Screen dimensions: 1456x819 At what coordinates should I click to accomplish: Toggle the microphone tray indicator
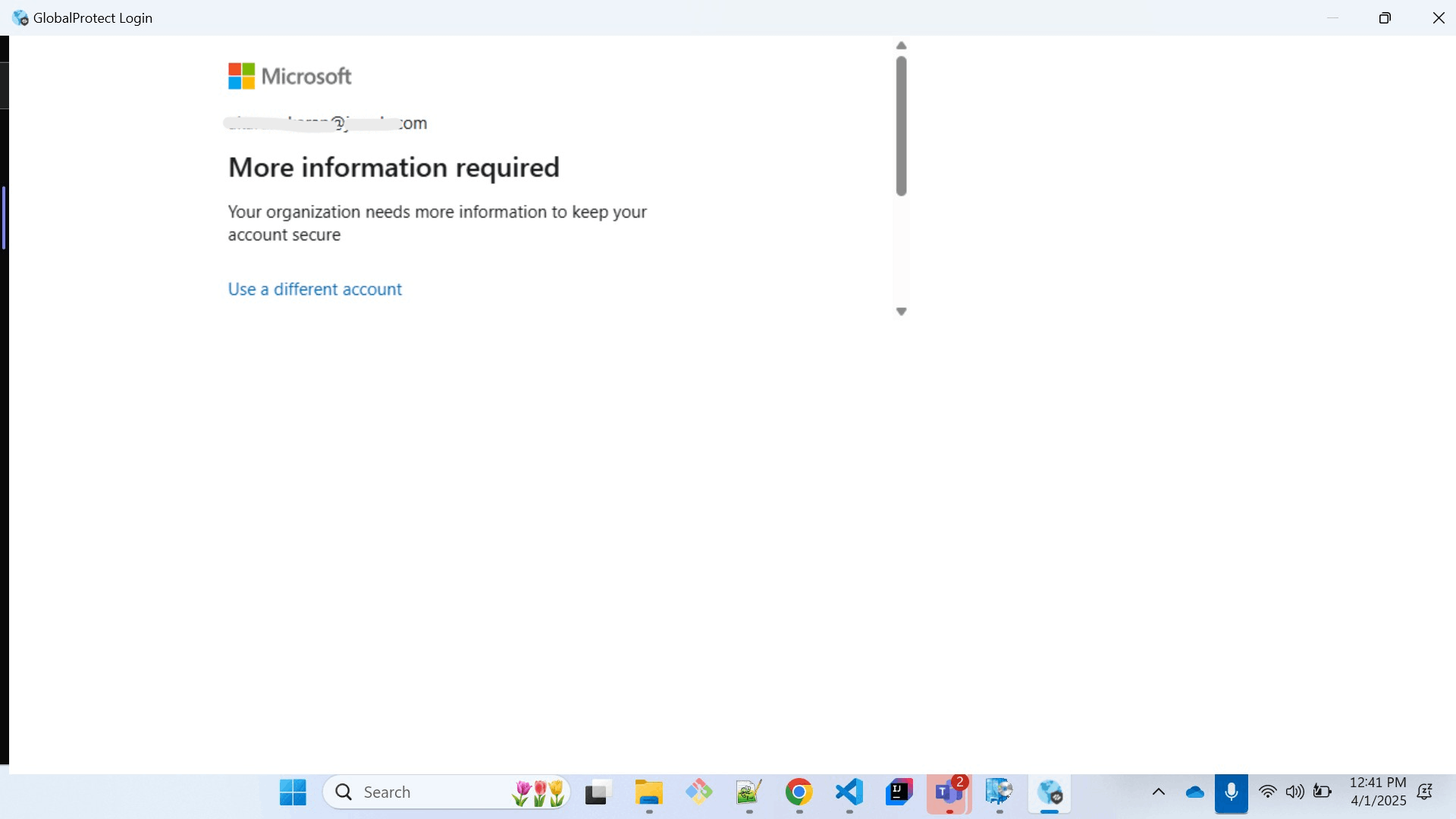pyautogui.click(x=1231, y=792)
